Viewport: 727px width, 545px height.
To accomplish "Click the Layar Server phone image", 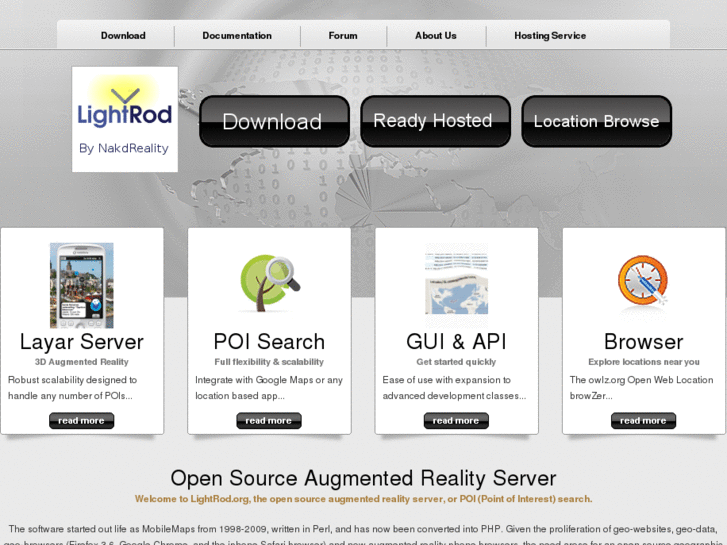I will (x=82, y=285).
